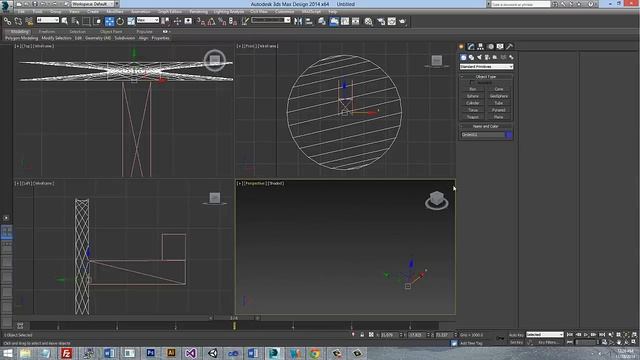This screenshot has height=360, width=640.
Task: Open the Named Selection Sets dropdown
Action: [x=271, y=20]
